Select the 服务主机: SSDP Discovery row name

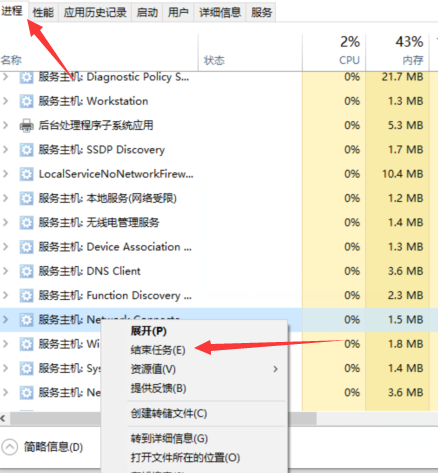click(101, 150)
